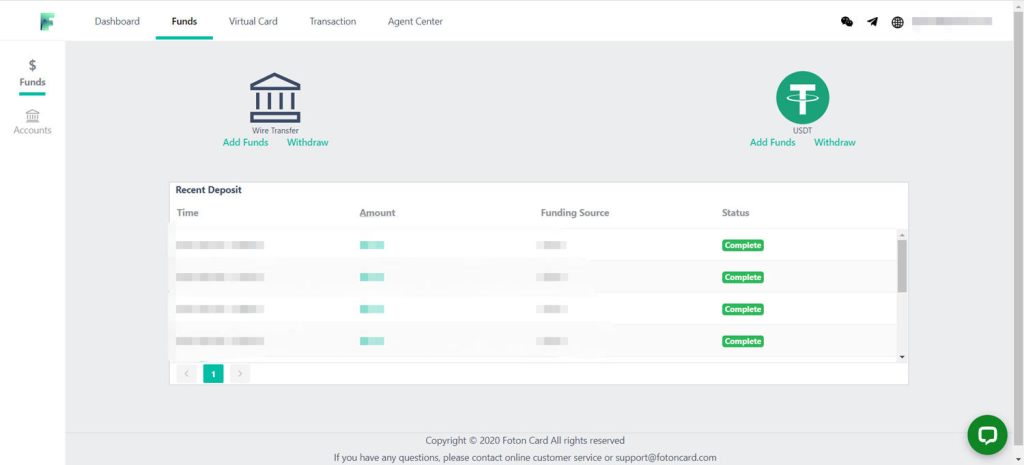1024x465 pixels.
Task: Click the Wire Transfer label text
Action: pyautogui.click(x=275, y=131)
